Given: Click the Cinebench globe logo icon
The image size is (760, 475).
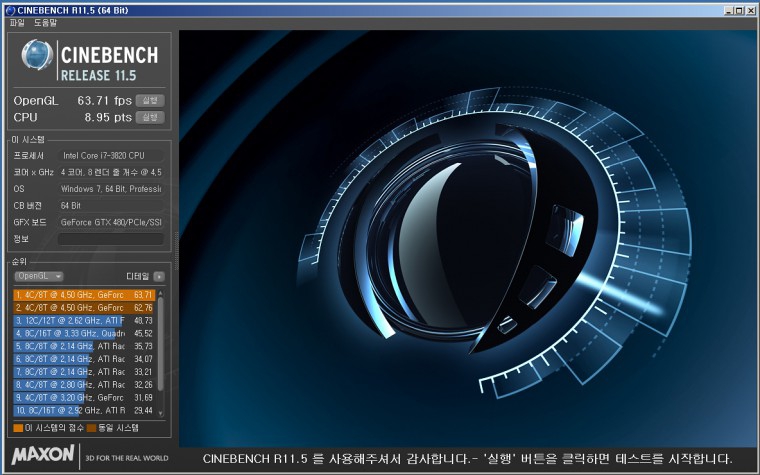Looking at the screenshot, I should pyautogui.click(x=37, y=54).
